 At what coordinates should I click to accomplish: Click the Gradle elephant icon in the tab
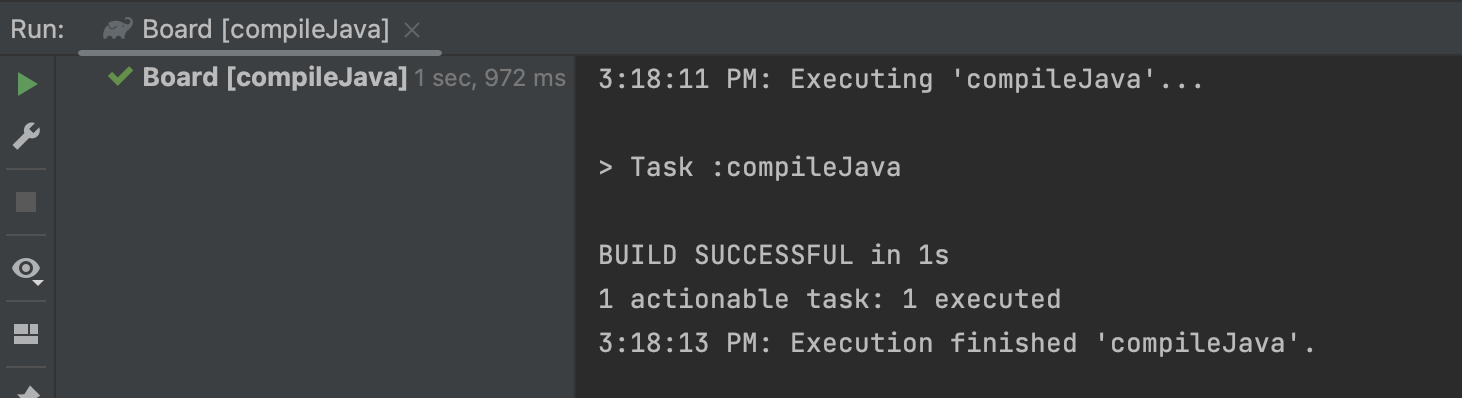click(117, 29)
